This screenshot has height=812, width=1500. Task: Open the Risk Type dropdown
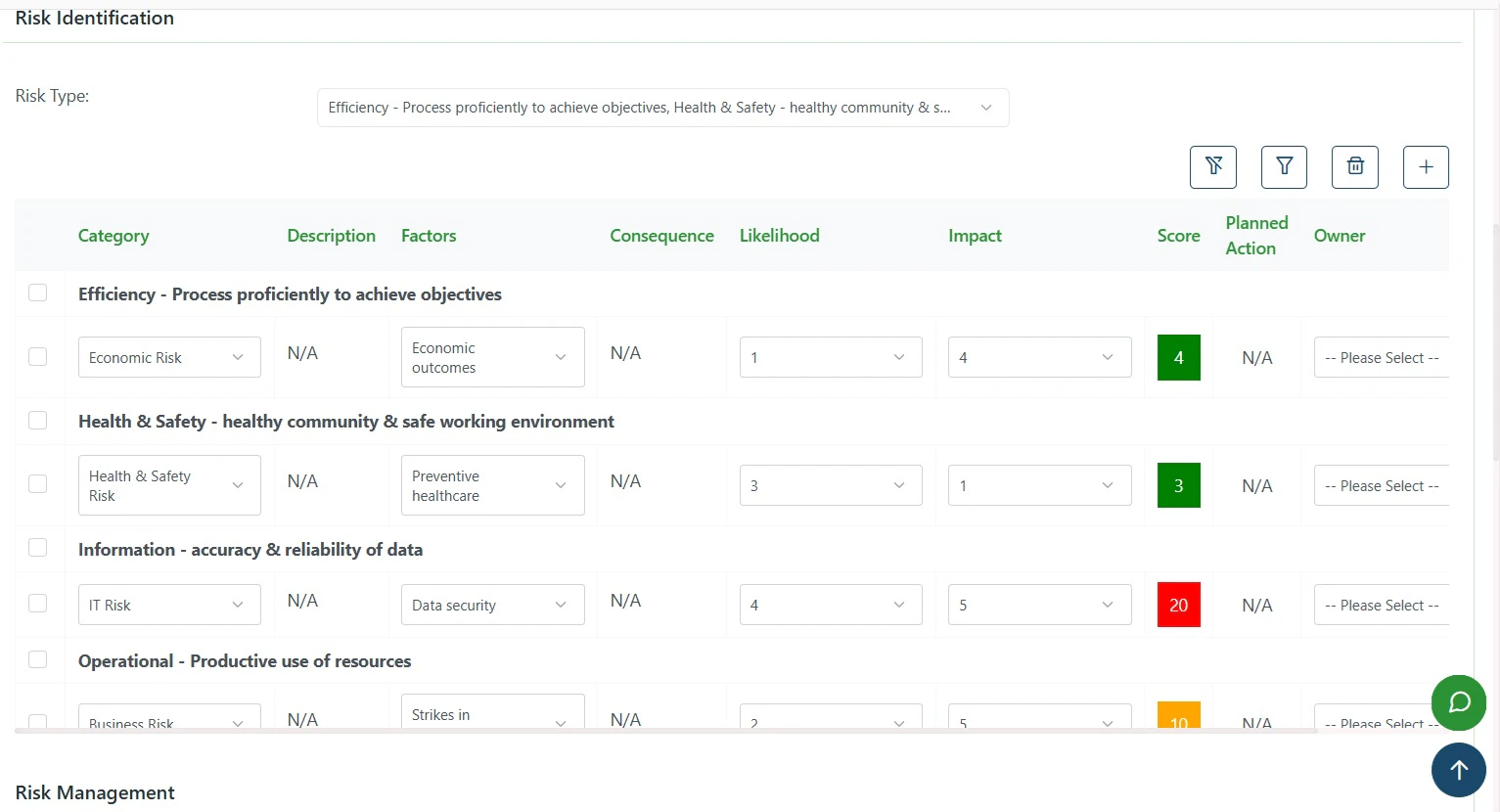pos(985,107)
